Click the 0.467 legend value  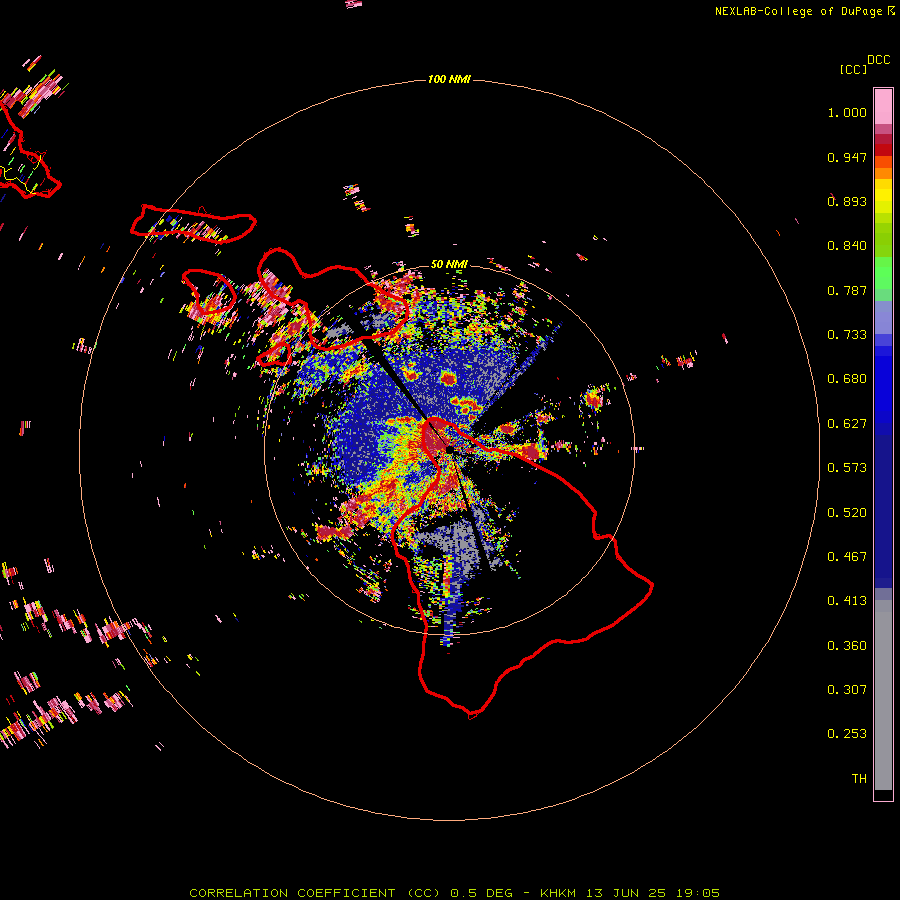pos(847,557)
